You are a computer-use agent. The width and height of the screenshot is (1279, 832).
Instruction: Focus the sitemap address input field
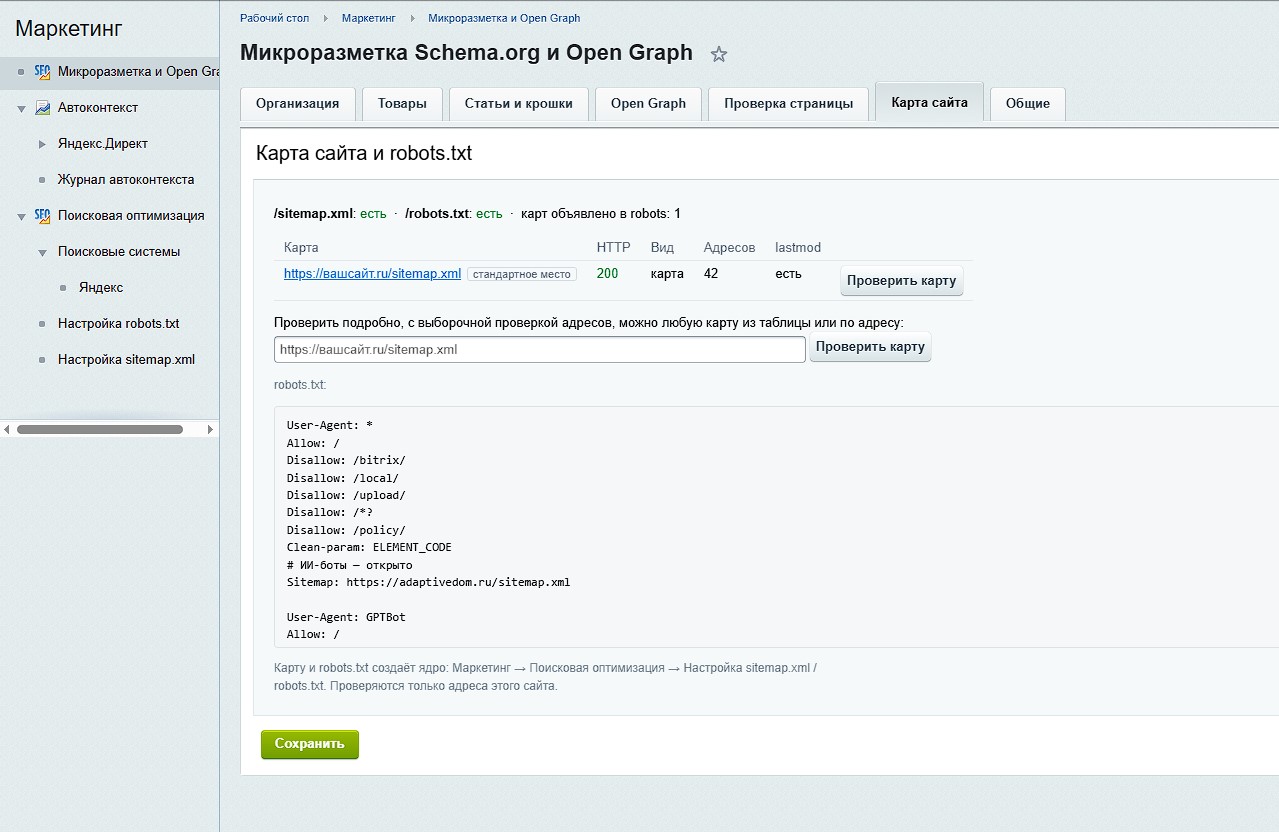(x=540, y=349)
